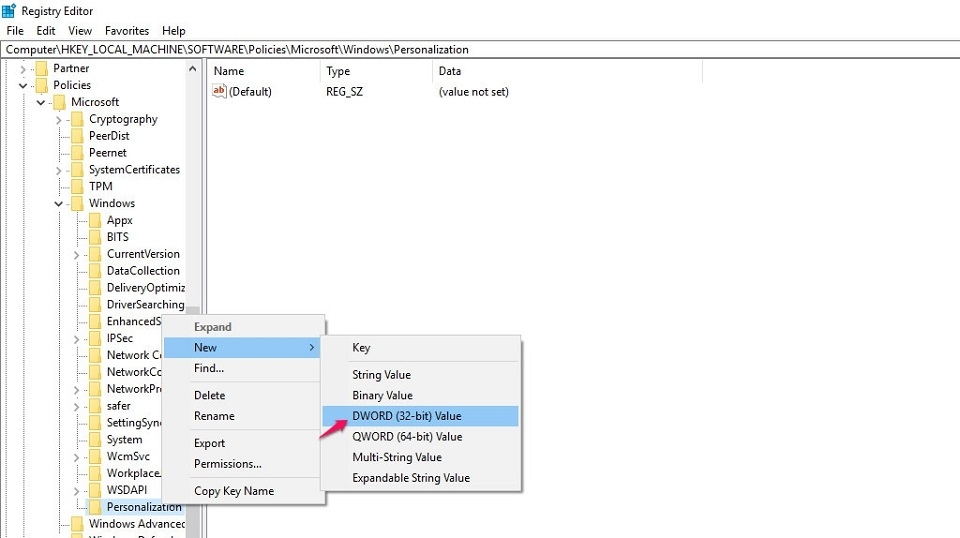Open the Help menu
The image size is (960, 538).
coord(173,31)
